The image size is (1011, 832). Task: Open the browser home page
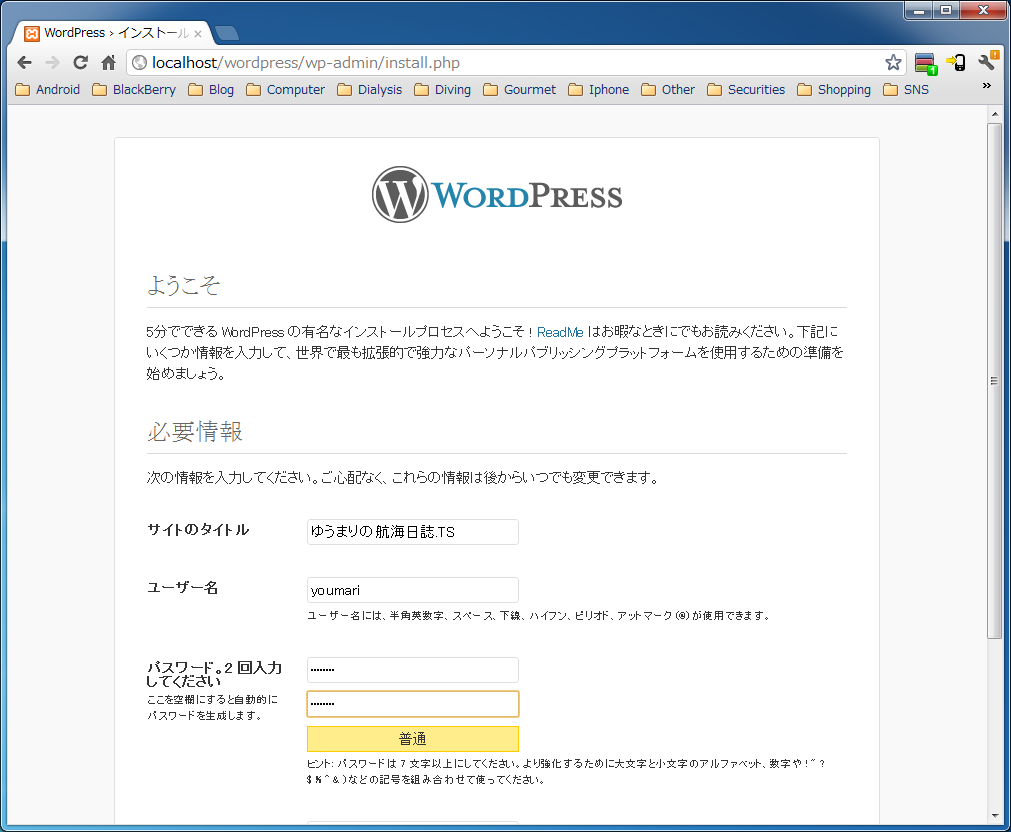coord(108,63)
